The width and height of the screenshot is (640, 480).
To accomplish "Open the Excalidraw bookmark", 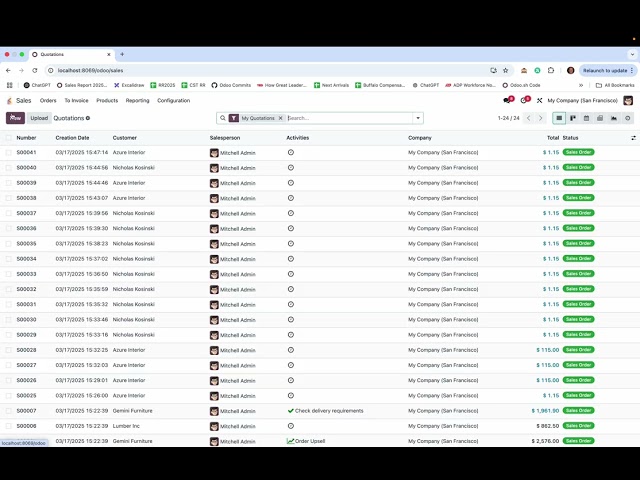I will (x=129, y=85).
